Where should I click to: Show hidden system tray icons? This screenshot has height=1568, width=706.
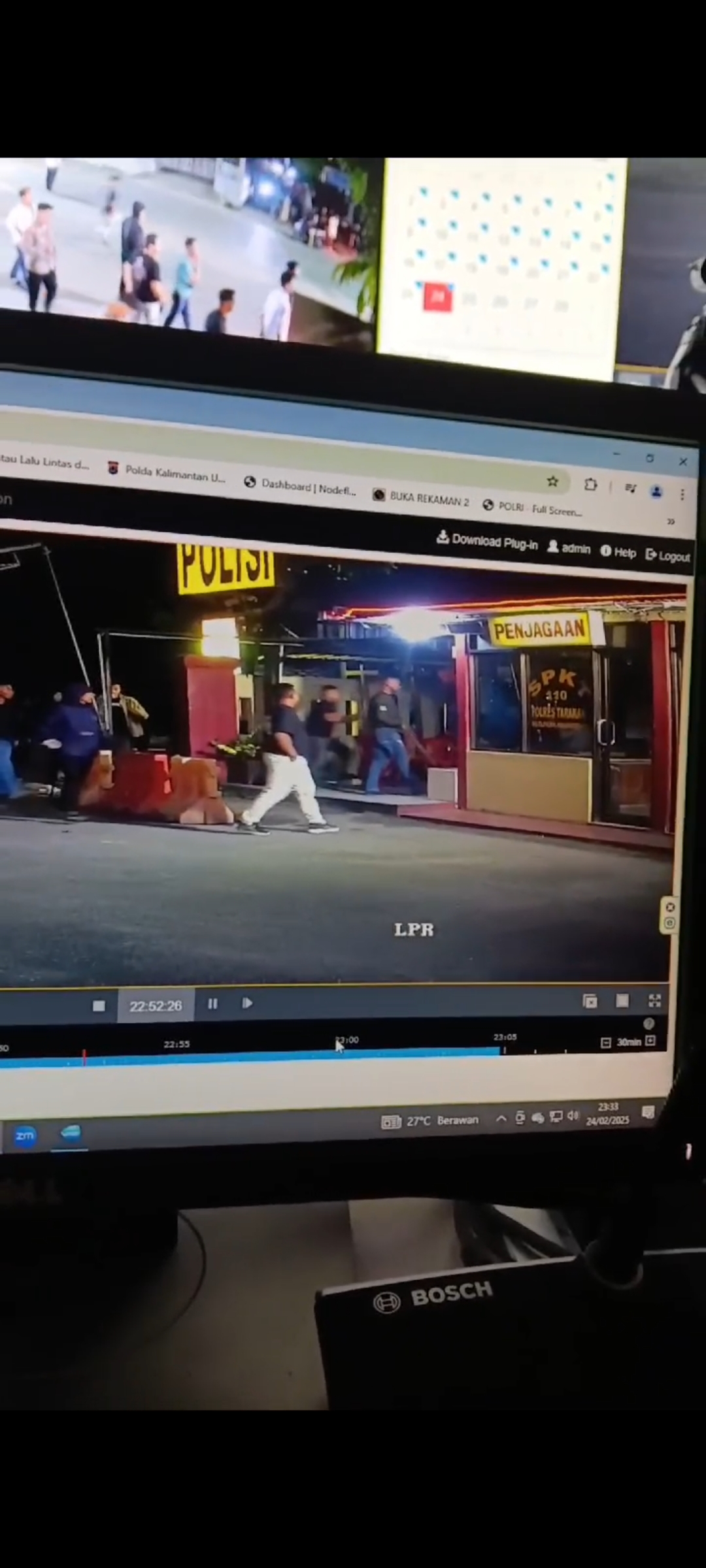pos(501,1119)
